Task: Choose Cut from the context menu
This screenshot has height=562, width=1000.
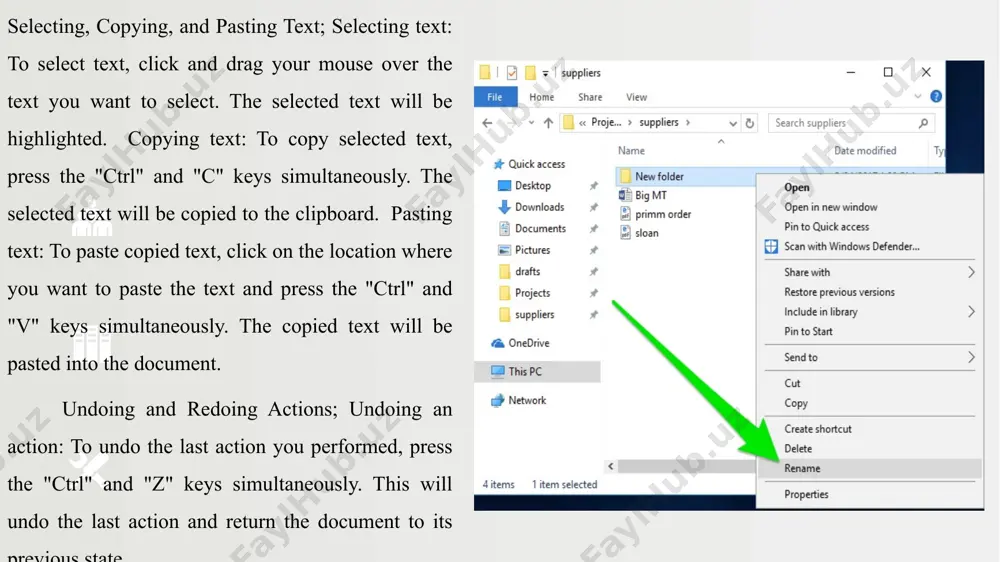Action: (x=792, y=383)
